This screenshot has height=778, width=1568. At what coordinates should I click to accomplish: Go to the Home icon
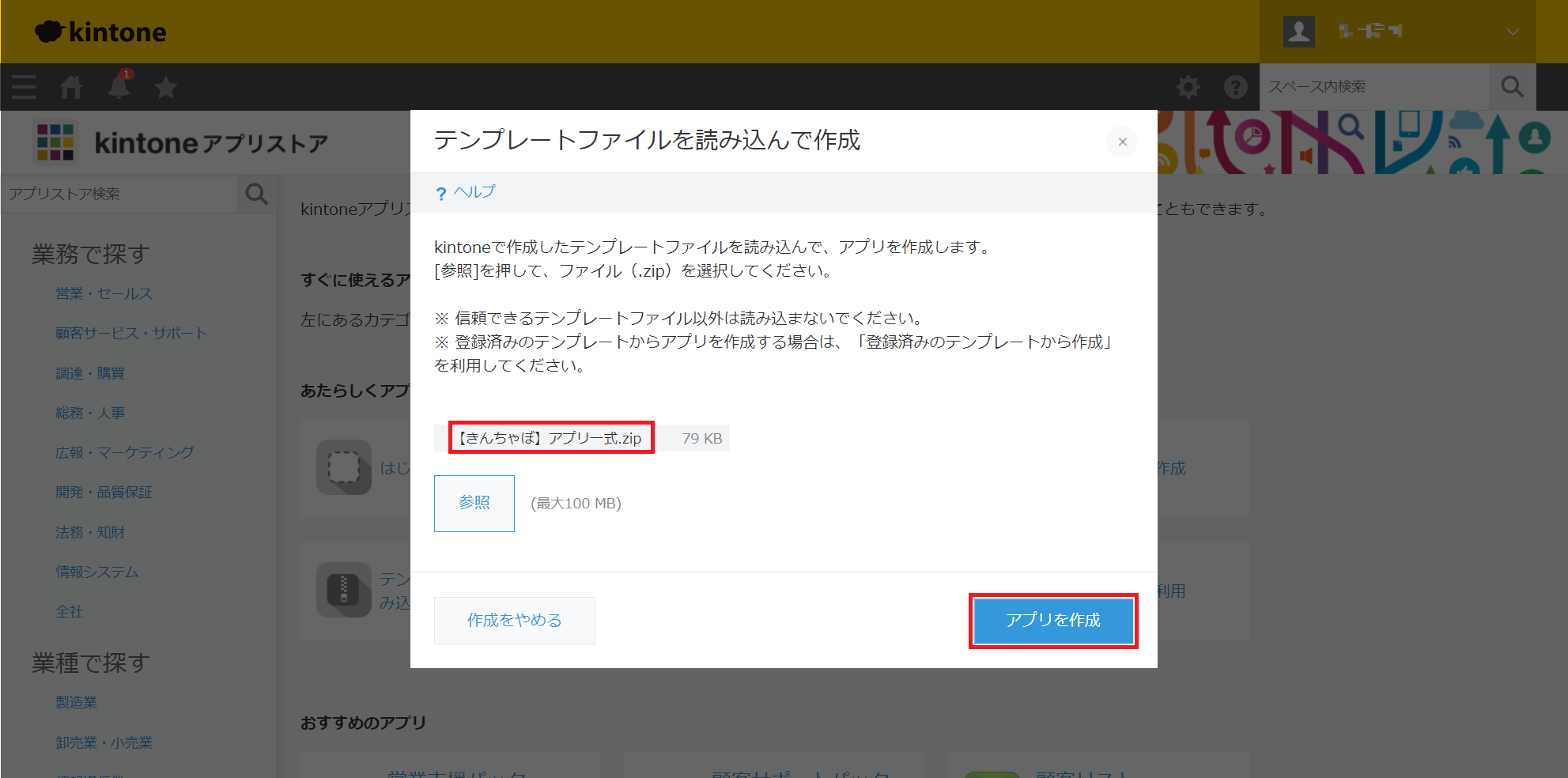click(71, 87)
